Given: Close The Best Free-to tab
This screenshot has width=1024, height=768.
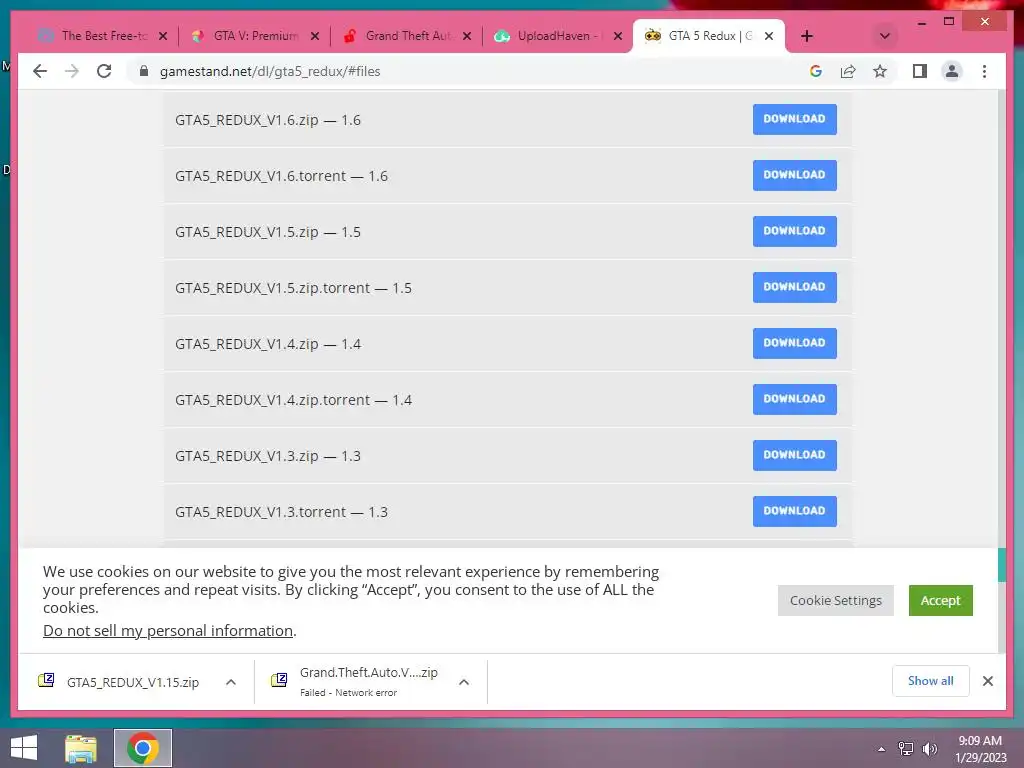Looking at the screenshot, I should (163, 36).
